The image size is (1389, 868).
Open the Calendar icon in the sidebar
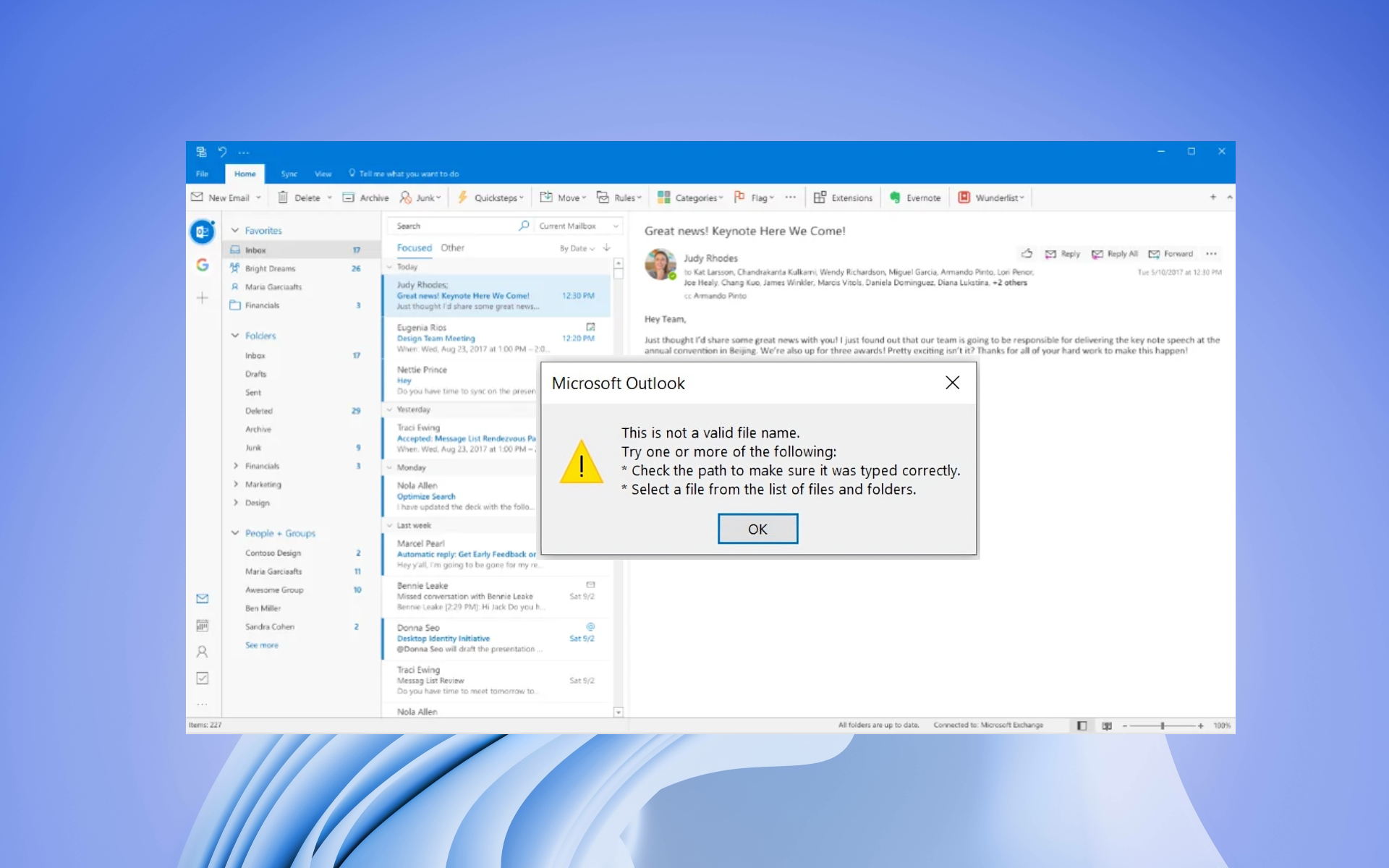(x=202, y=625)
